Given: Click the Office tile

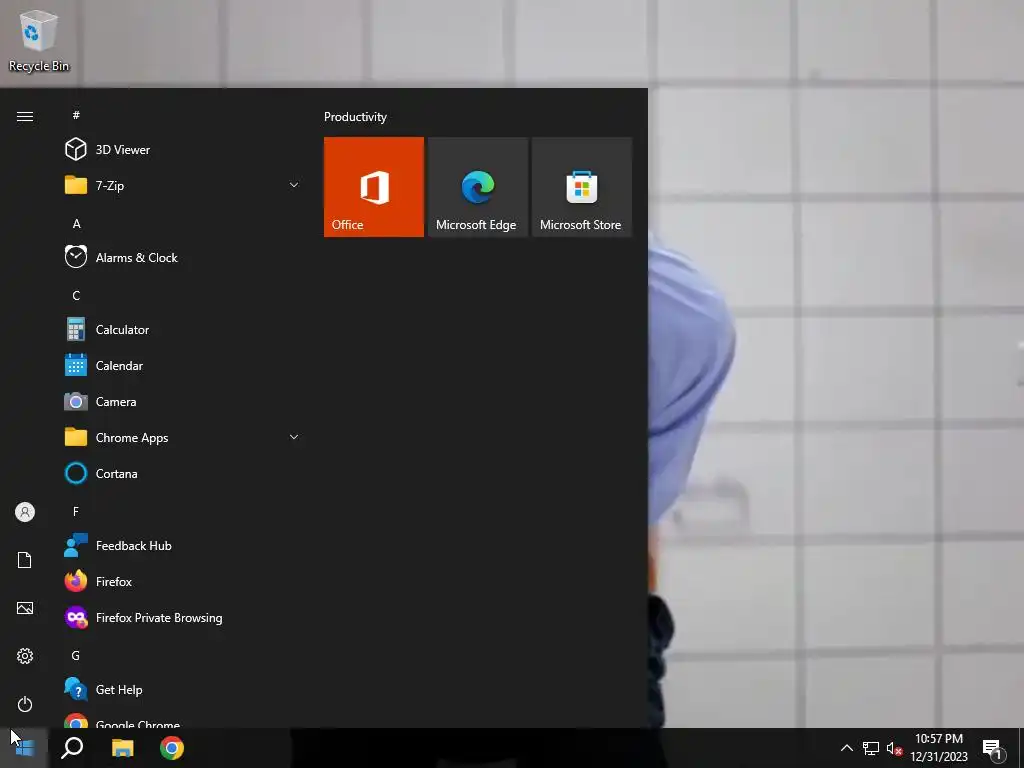Looking at the screenshot, I should coord(374,187).
